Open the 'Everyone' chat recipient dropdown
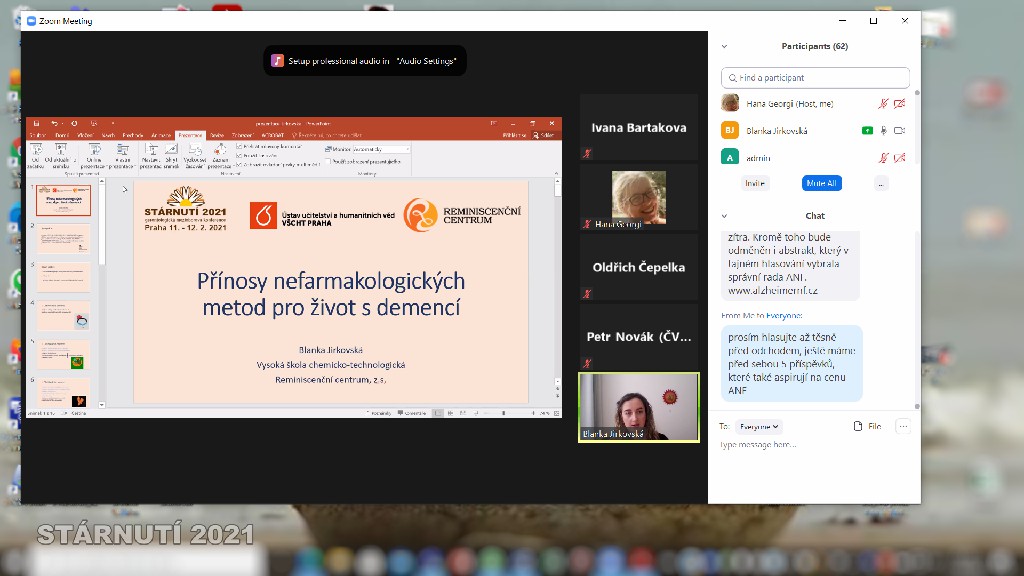Image resolution: width=1024 pixels, height=576 pixels. (758, 426)
